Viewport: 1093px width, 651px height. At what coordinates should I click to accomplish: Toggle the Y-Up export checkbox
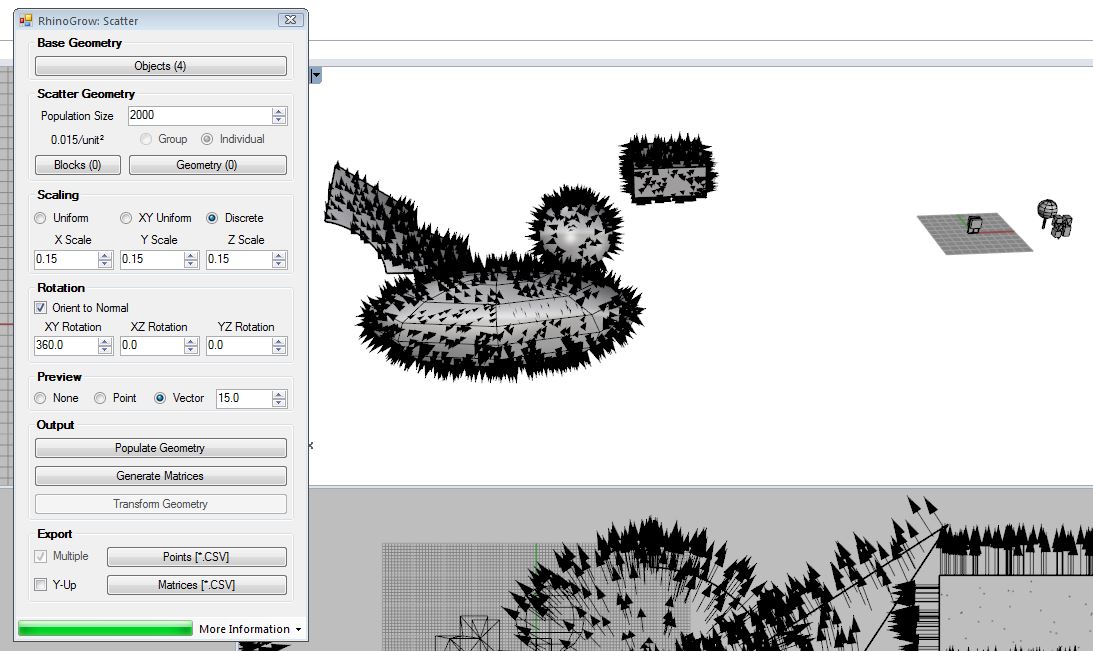point(40,585)
